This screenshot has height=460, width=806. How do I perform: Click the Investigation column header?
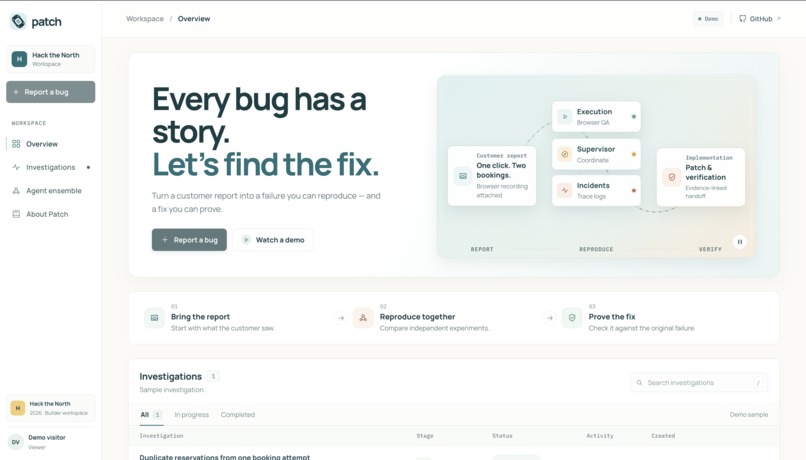click(x=161, y=436)
